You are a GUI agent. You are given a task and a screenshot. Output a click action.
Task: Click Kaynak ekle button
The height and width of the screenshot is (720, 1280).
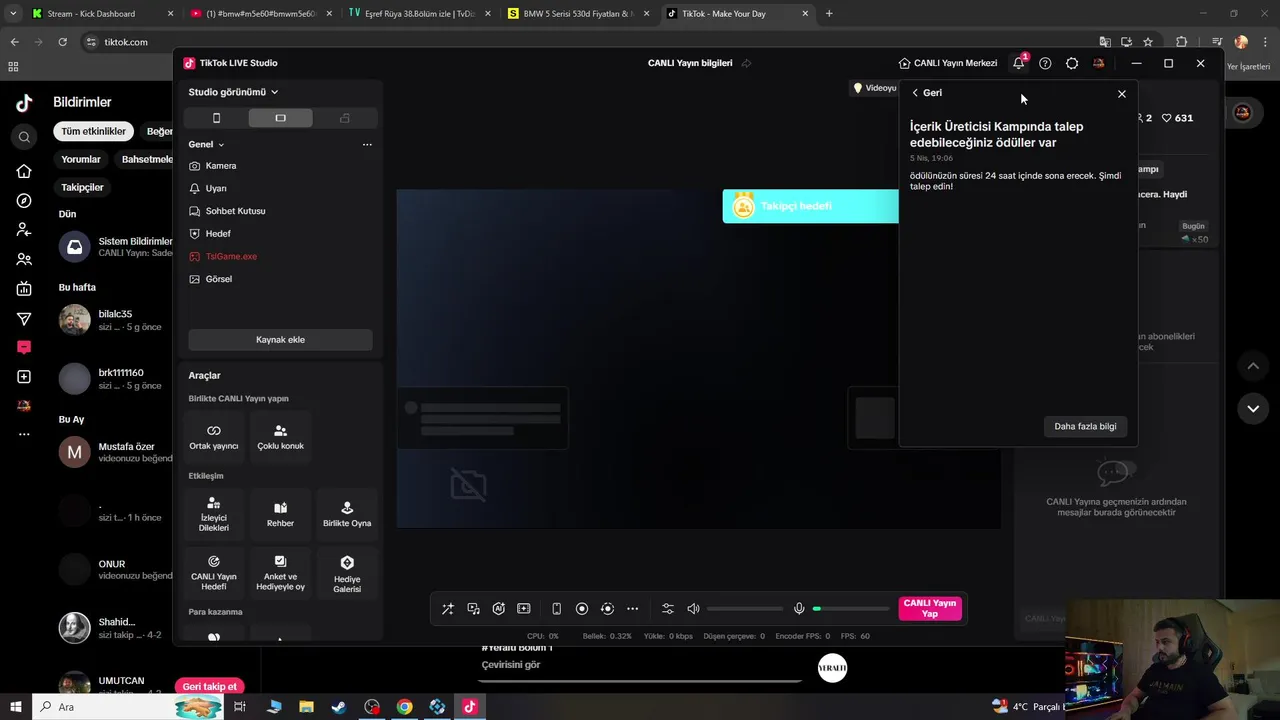(x=280, y=340)
